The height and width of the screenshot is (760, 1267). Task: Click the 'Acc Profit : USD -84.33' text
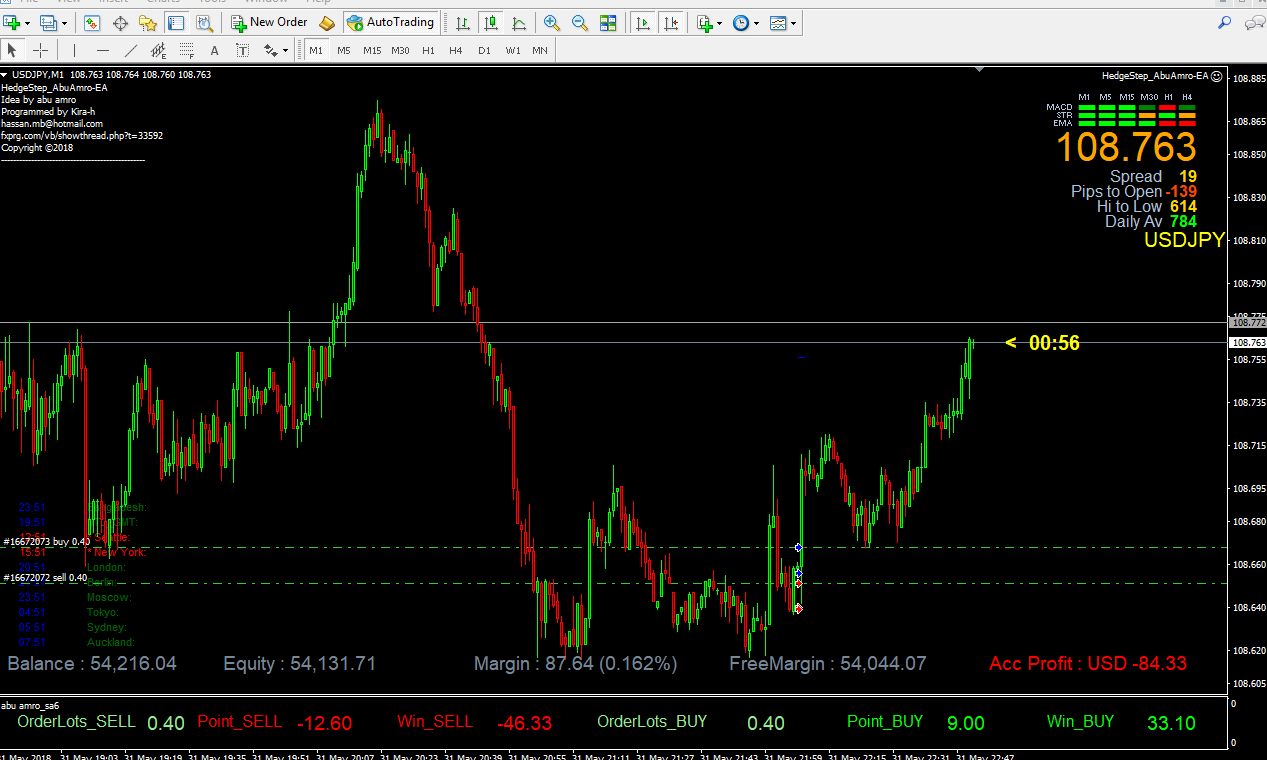1088,663
